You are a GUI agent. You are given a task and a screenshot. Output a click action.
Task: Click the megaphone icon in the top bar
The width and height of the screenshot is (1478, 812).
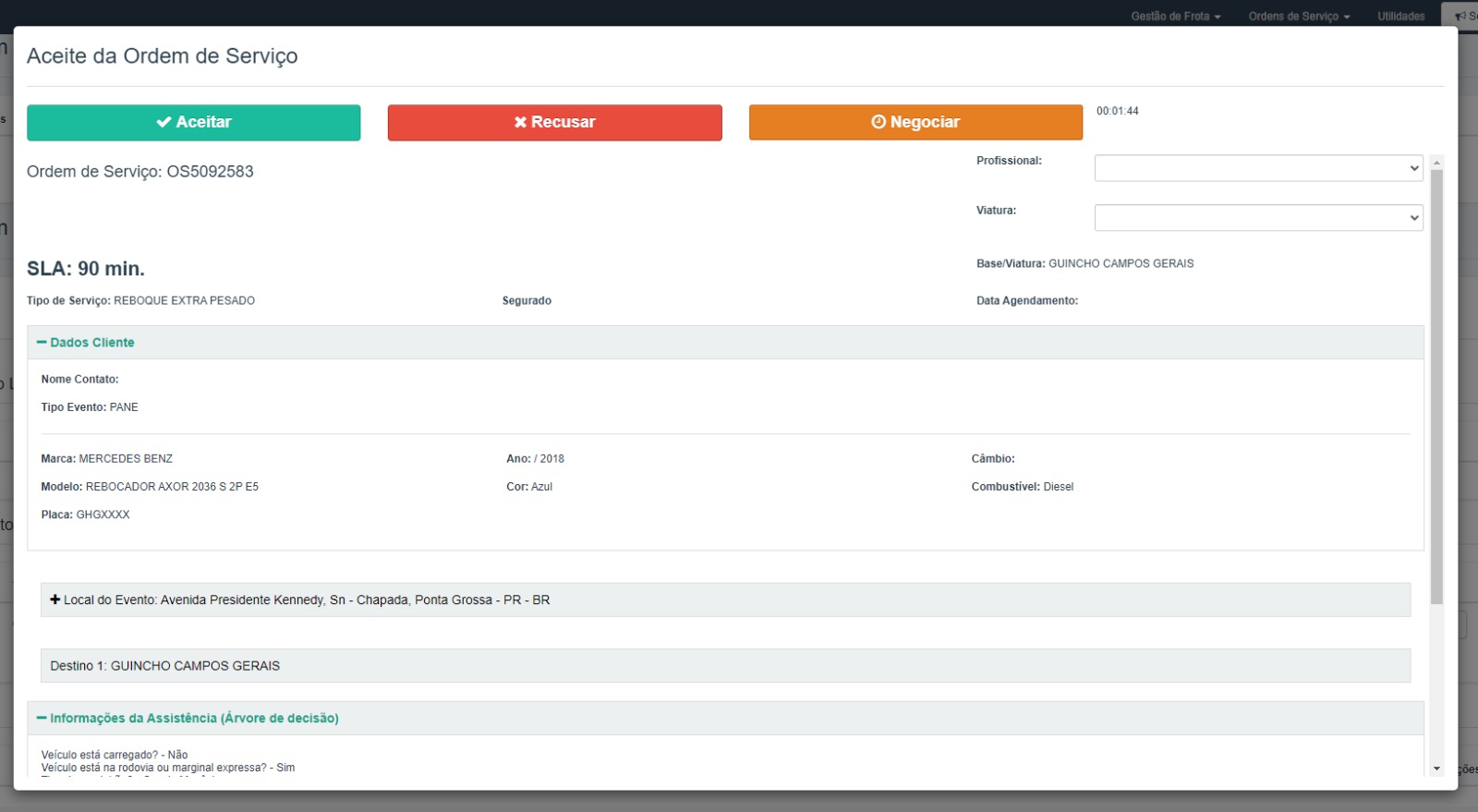tap(1460, 16)
